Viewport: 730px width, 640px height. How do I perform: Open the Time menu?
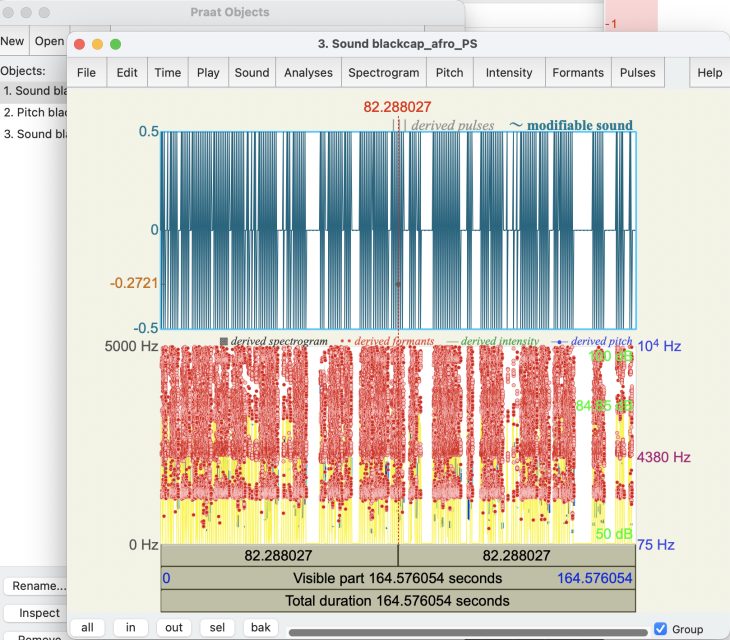coord(168,72)
